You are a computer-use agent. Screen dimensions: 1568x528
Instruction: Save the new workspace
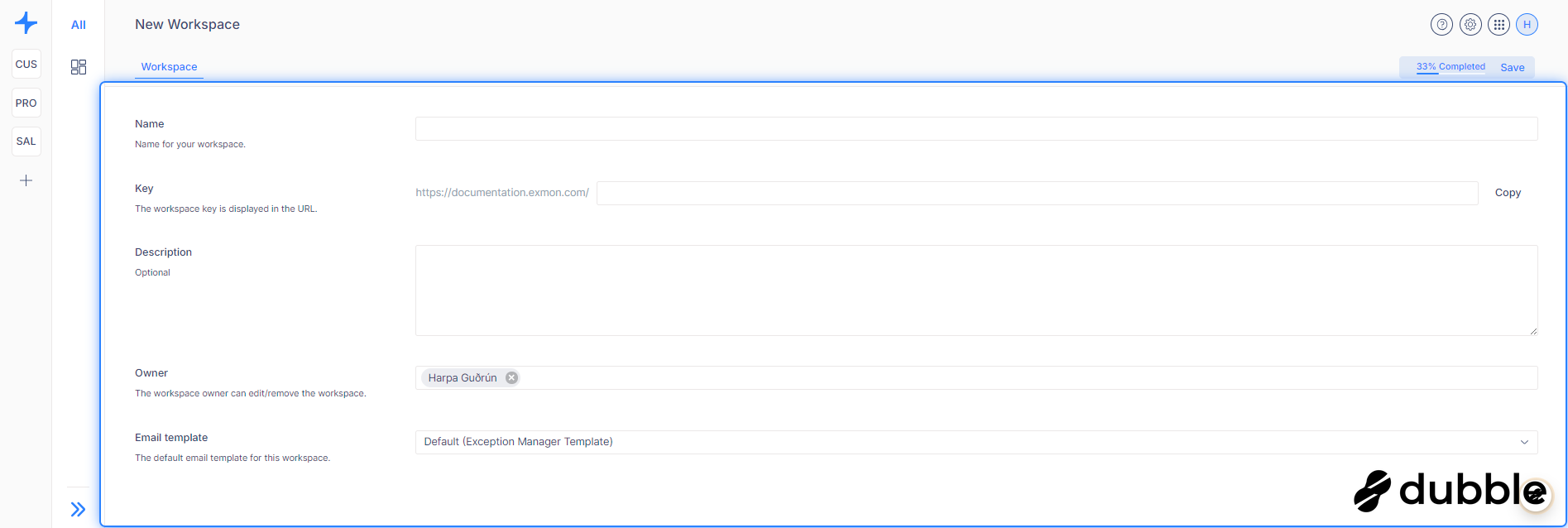tap(1513, 68)
